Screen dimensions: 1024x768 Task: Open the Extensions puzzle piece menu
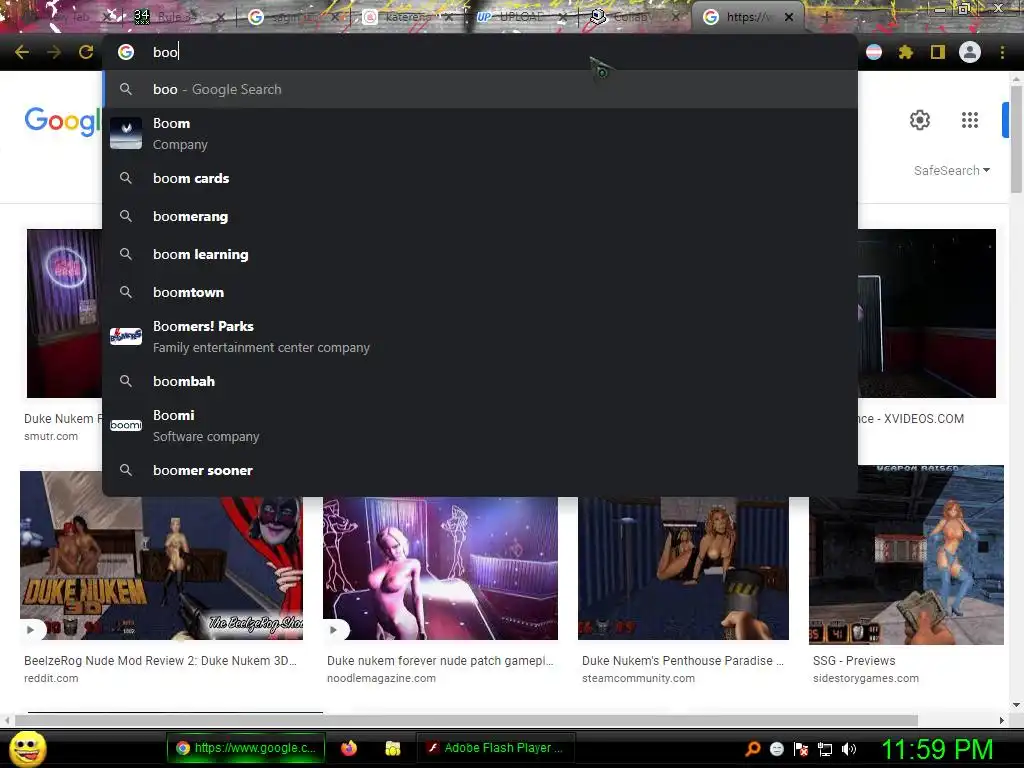pyautogui.click(x=905, y=52)
